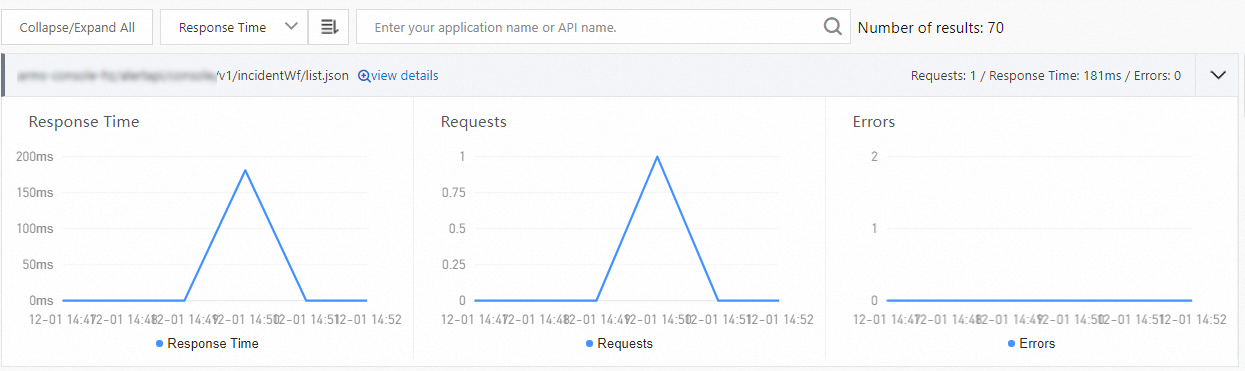Click the peak point of Response Time chart
The height and width of the screenshot is (371, 1245).
pos(245,170)
